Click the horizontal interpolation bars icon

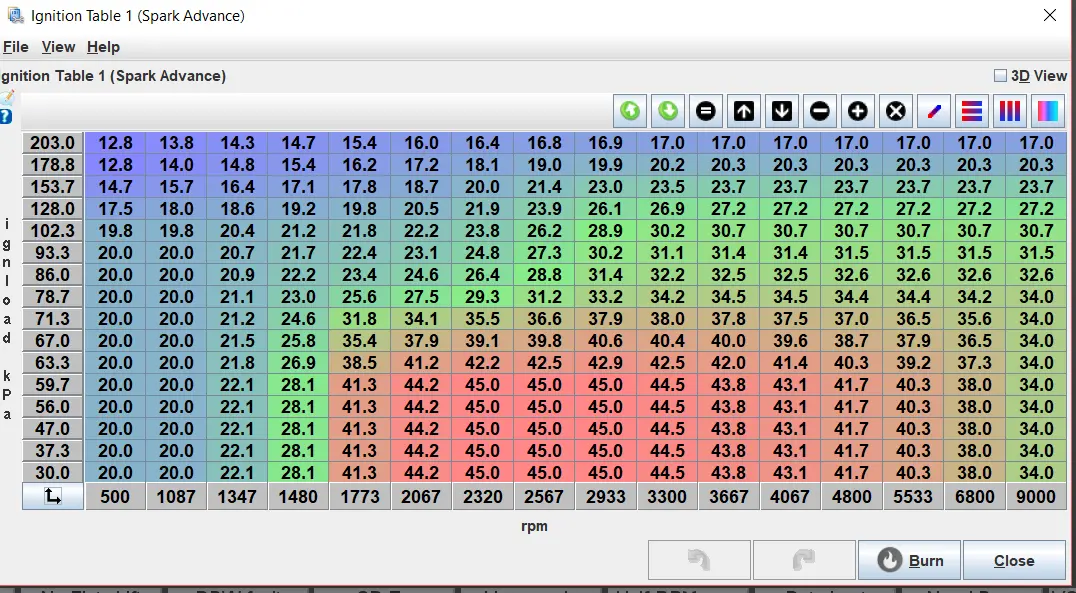[972, 111]
